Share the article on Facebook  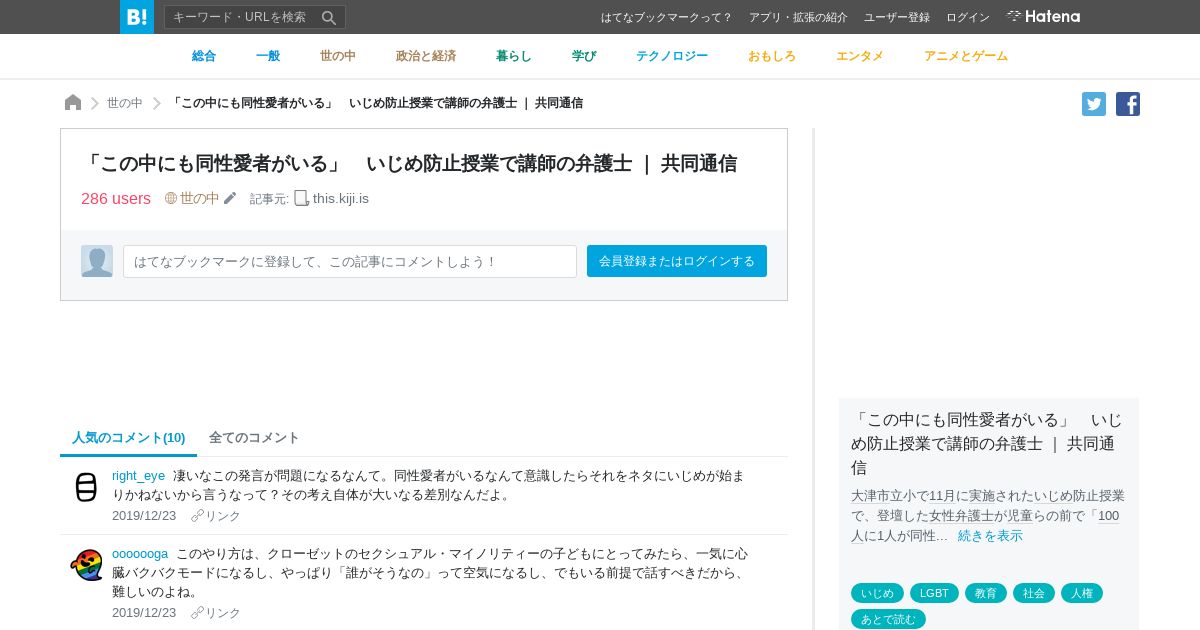pyautogui.click(x=1128, y=104)
